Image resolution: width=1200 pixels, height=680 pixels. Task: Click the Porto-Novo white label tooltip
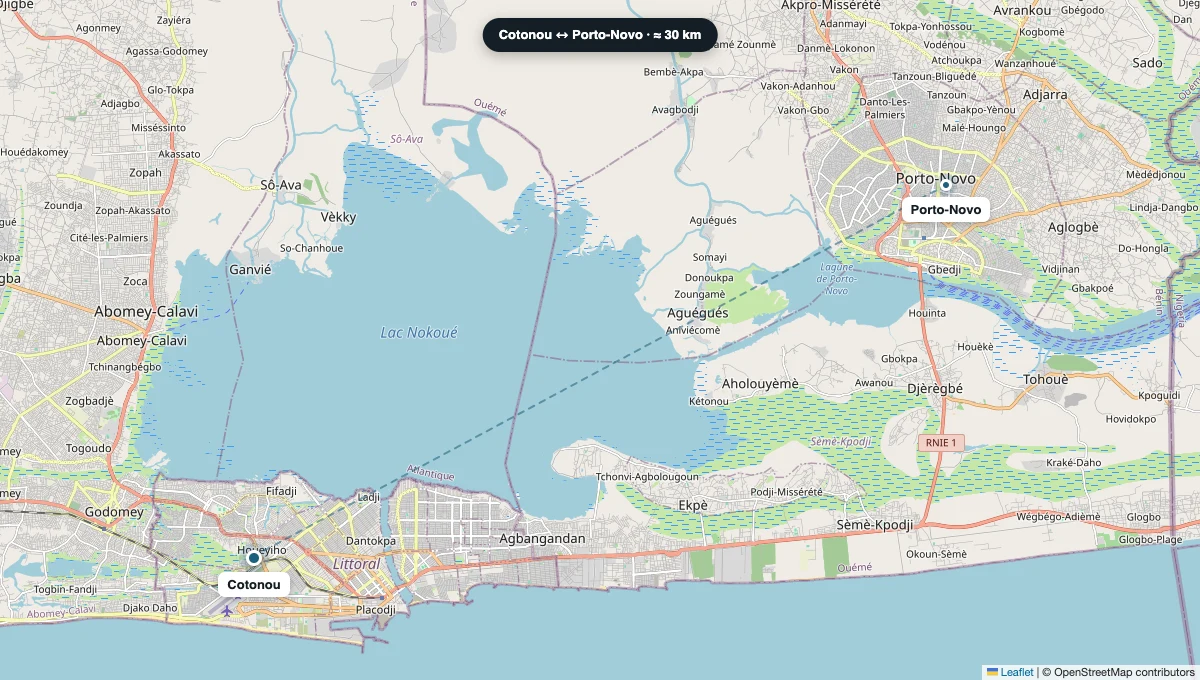point(945,209)
